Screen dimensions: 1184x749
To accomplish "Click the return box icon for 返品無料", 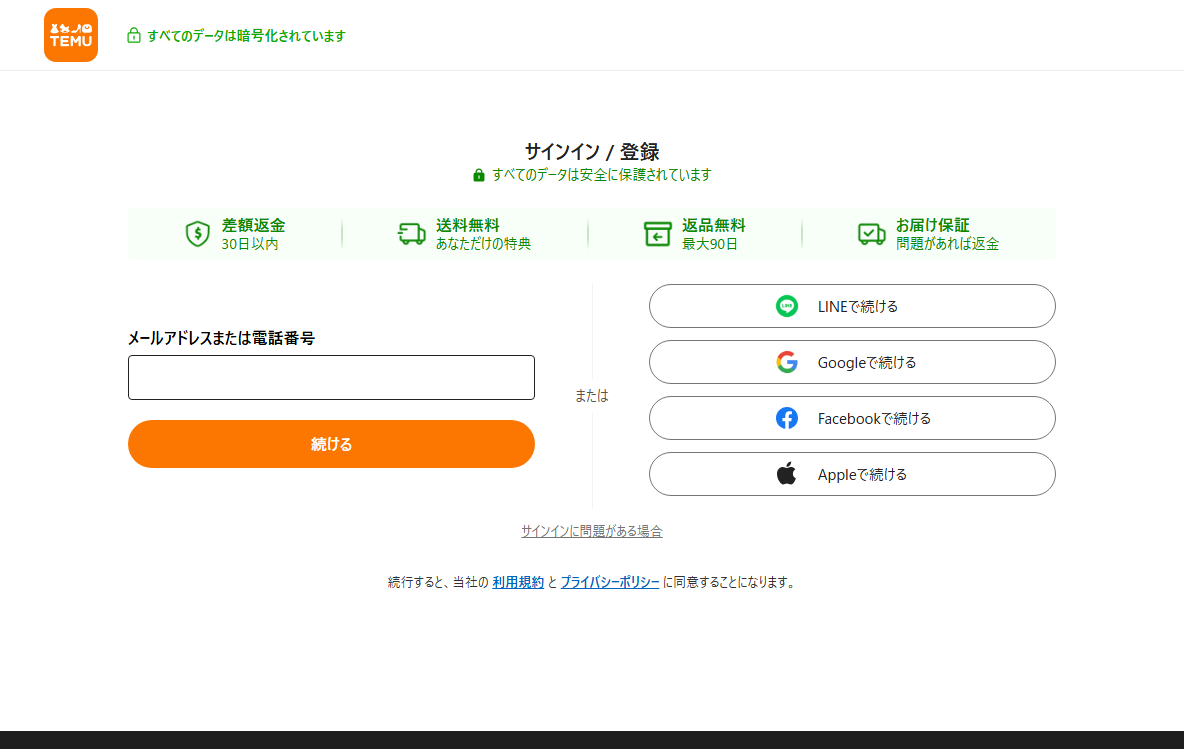I will (x=658, y=234).
